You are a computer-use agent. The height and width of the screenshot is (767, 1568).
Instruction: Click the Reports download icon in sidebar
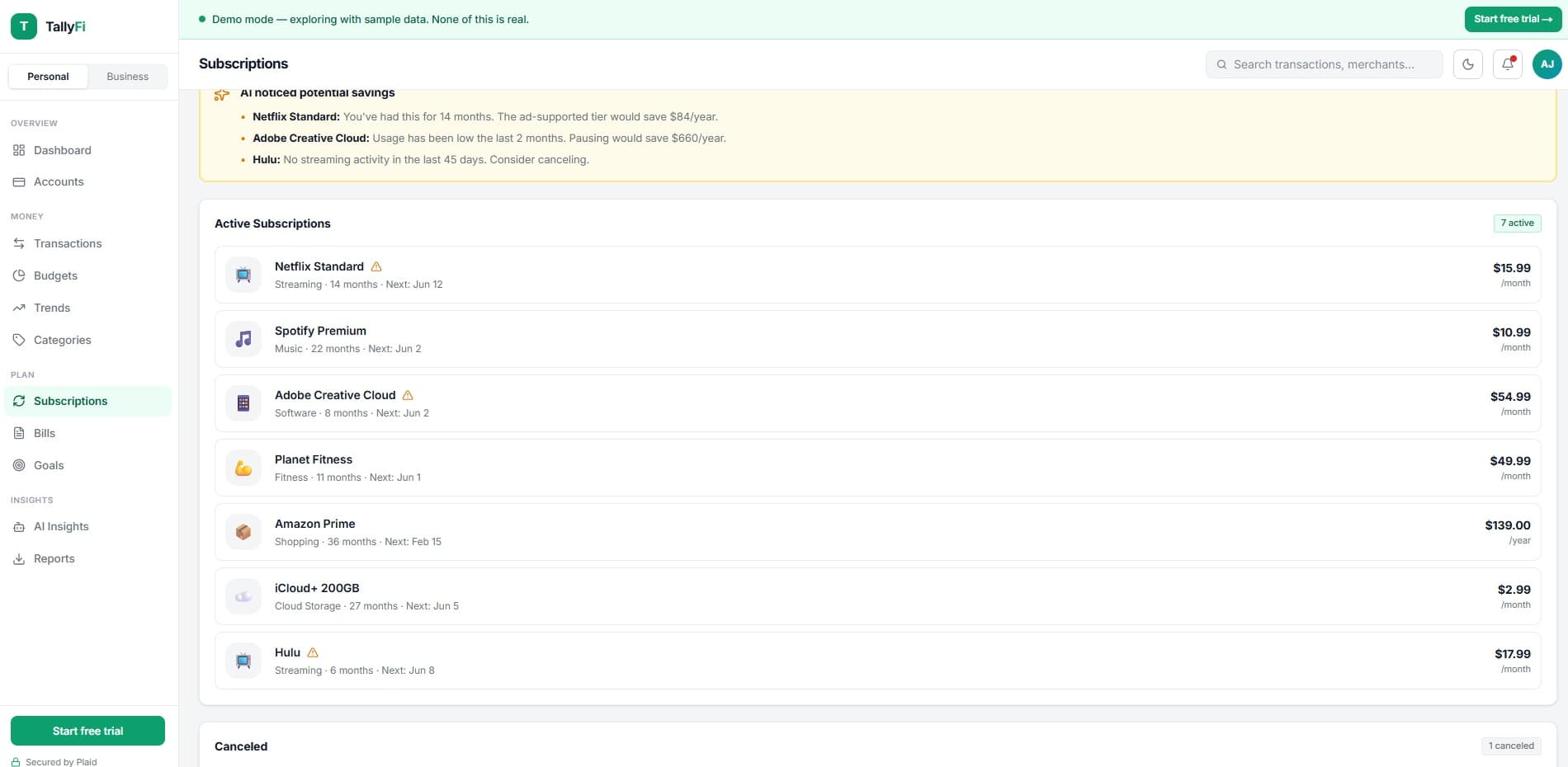pos(19,558)
